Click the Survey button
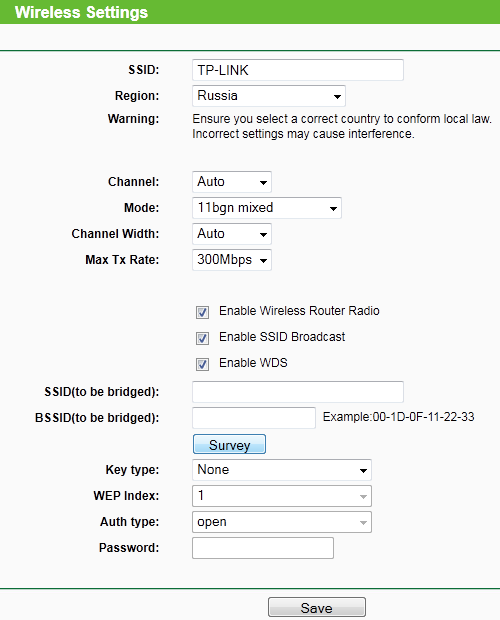 click(229, 444)
